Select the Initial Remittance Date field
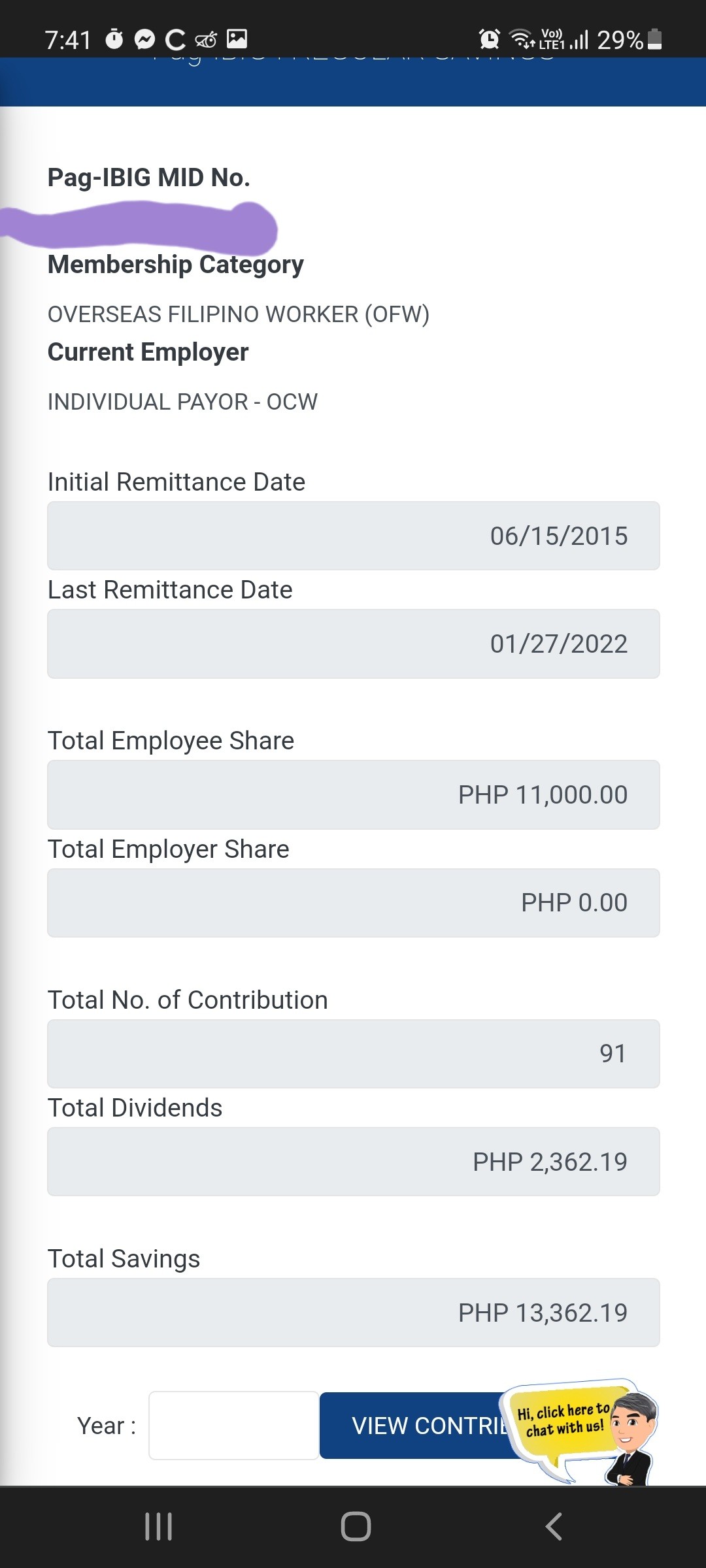 (353, 536)
